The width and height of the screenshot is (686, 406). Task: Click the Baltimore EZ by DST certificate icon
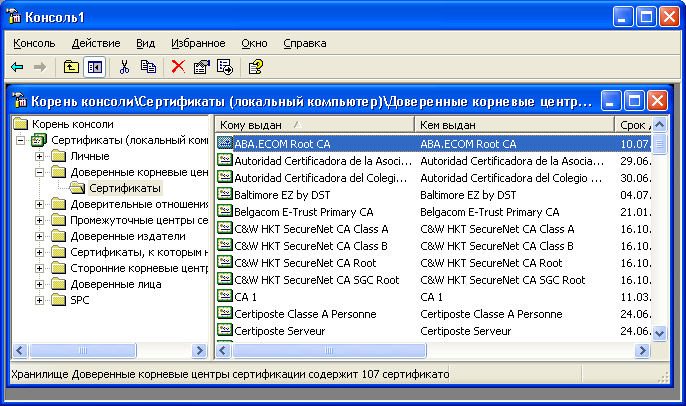[225, 194]
